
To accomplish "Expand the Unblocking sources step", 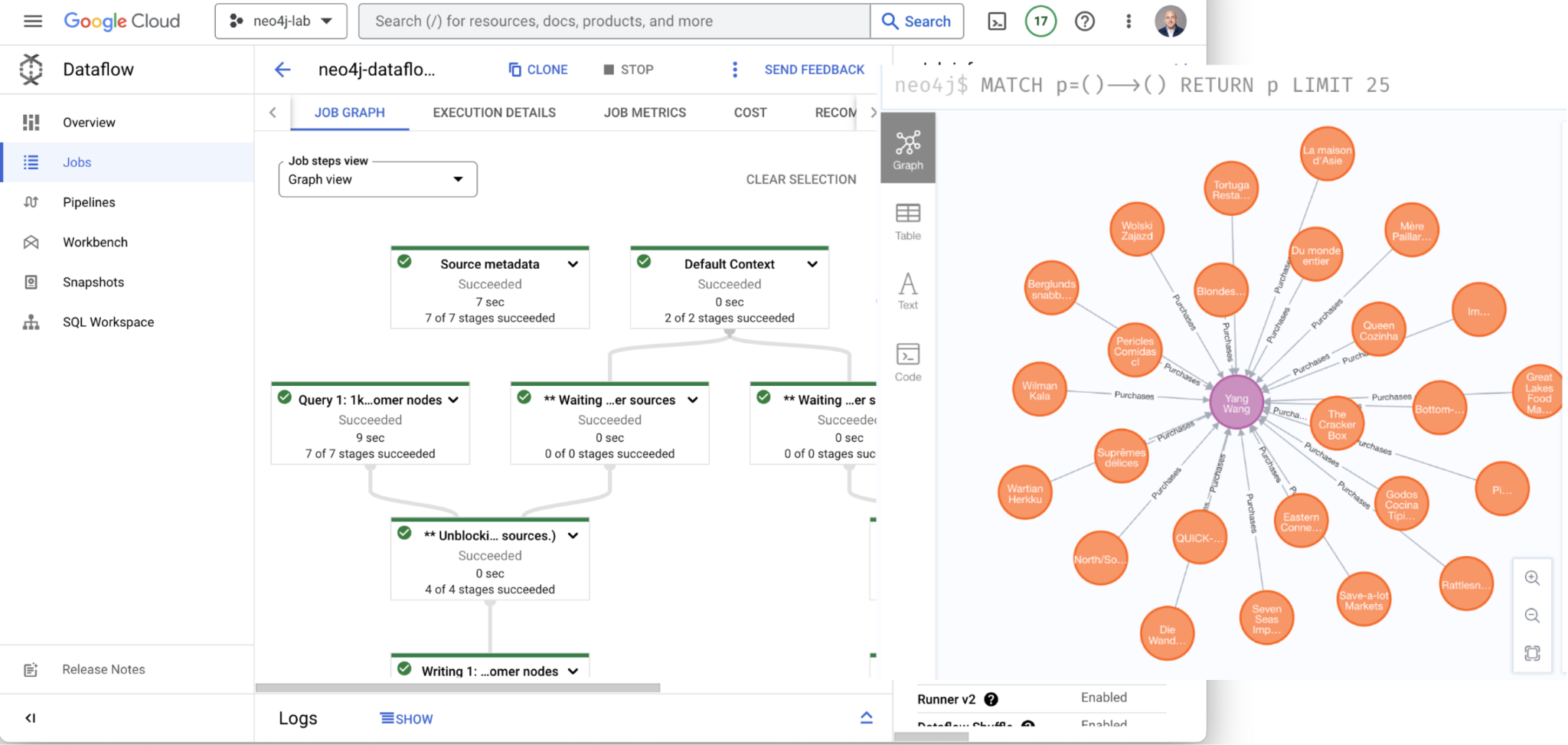I will point(573,536).
